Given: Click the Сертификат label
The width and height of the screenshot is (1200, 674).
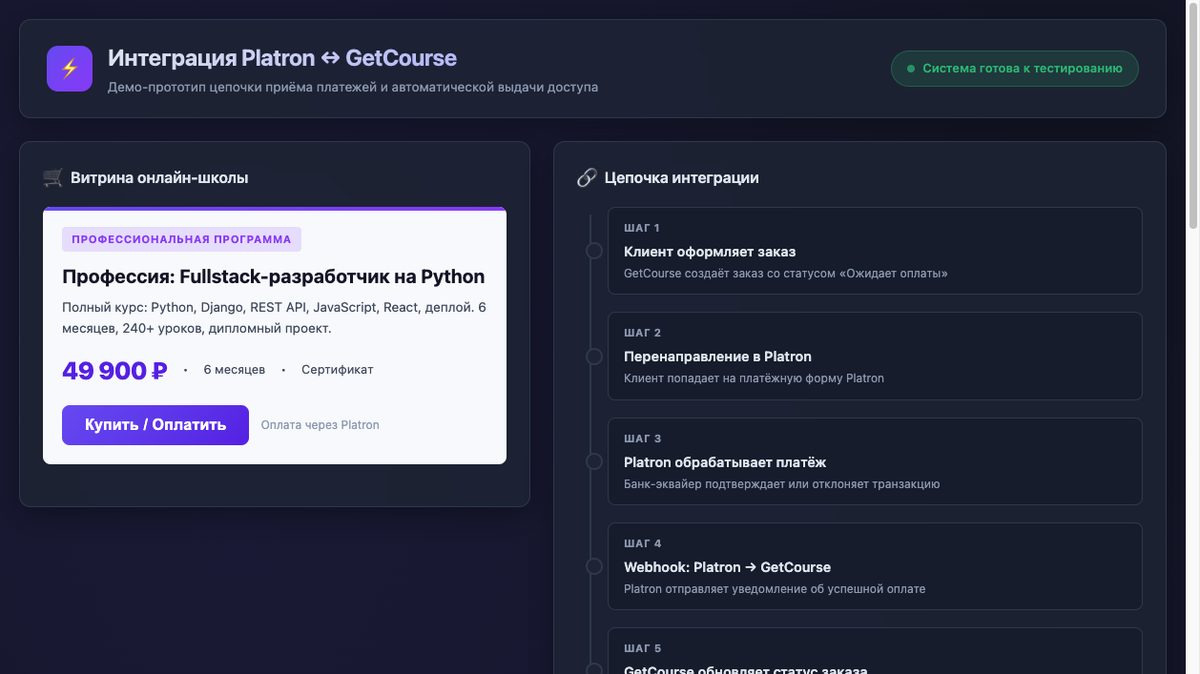Looking at the screenshot, I should (337, 370).
